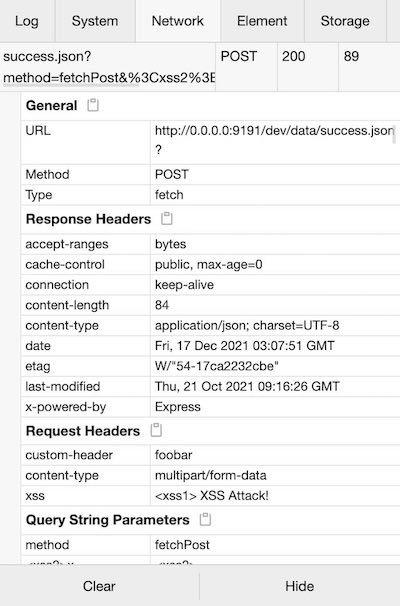Select the POST method cell in the request row
The height and width of the screenshot is (606, 400).
pyautogui.click(x=246, y=67)
